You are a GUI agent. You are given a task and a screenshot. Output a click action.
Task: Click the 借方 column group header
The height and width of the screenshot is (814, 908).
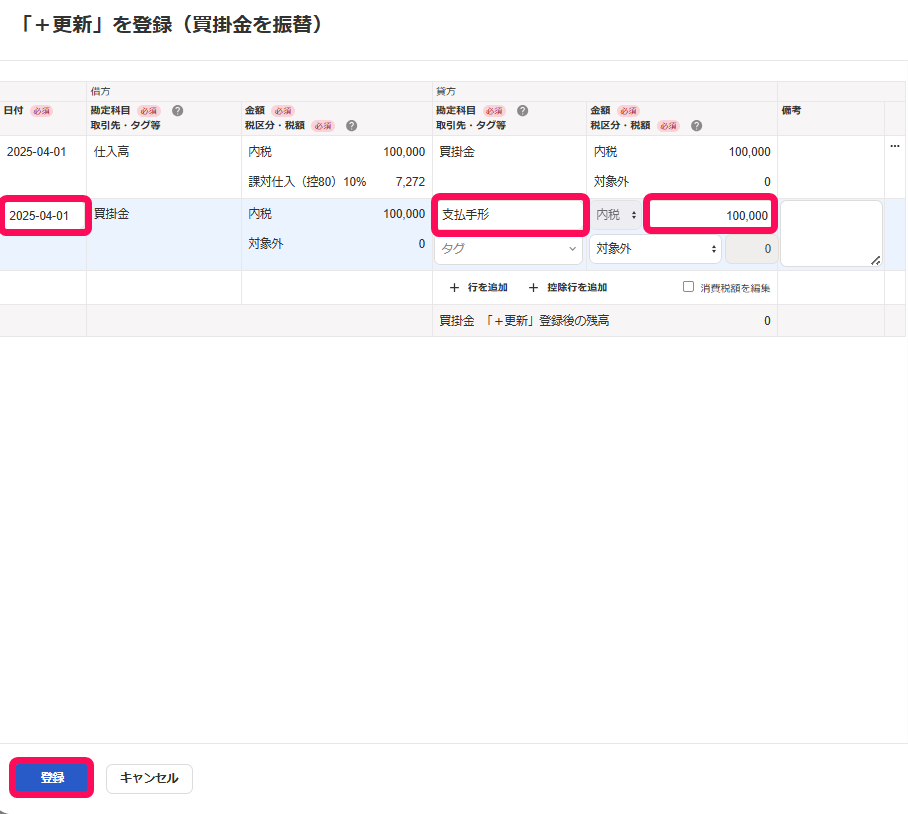(100, 91)
